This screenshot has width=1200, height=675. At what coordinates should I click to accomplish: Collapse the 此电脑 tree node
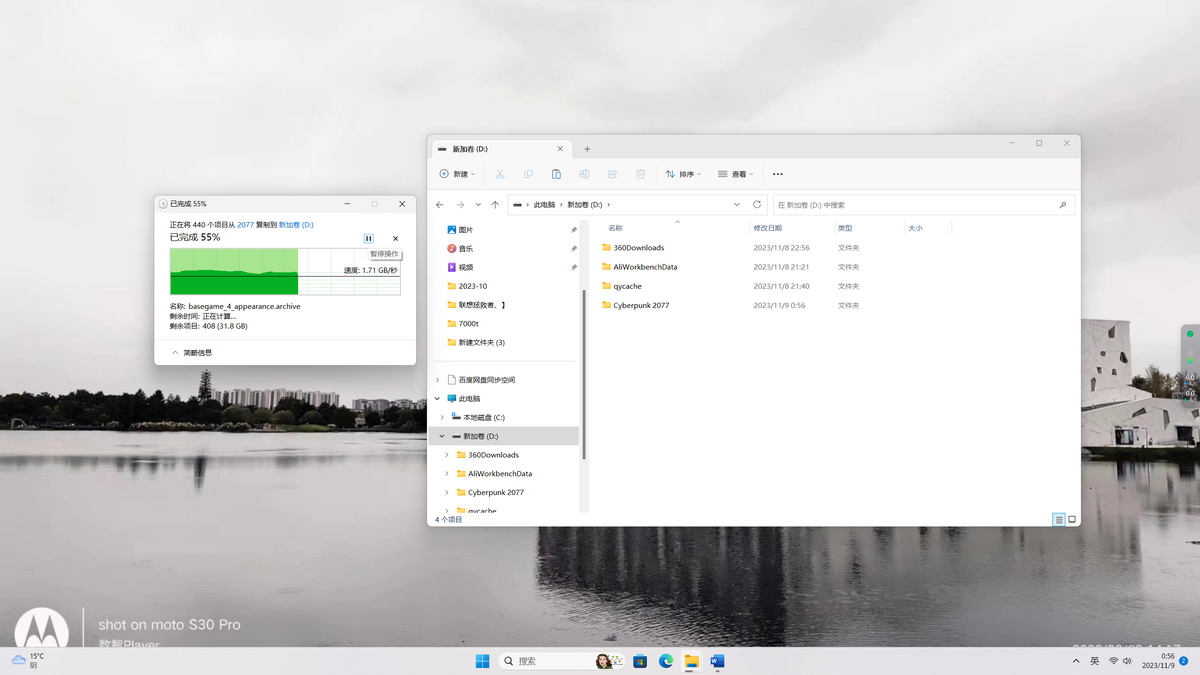click(x=437, y=398)
